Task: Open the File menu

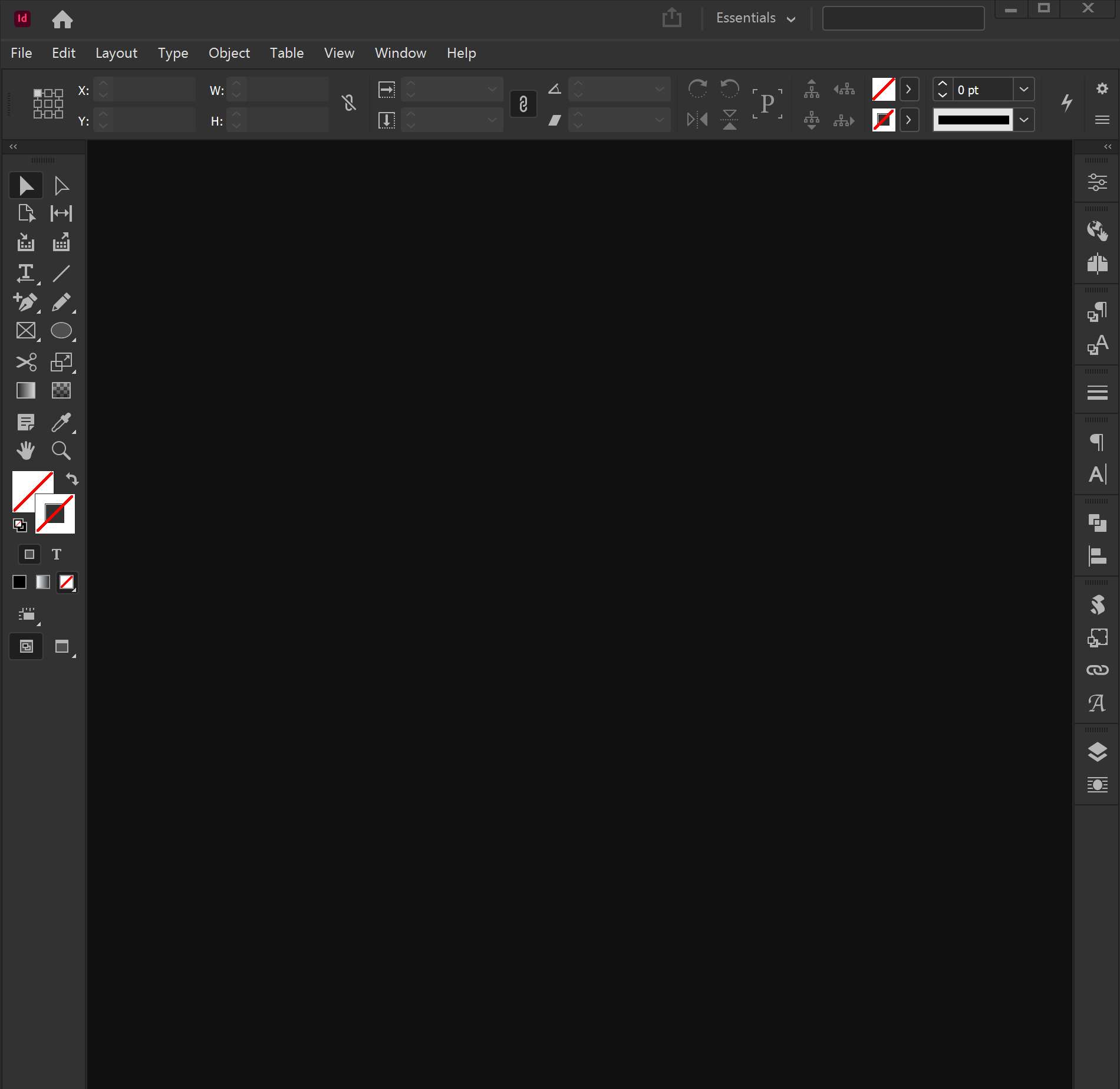Action: 21,53
